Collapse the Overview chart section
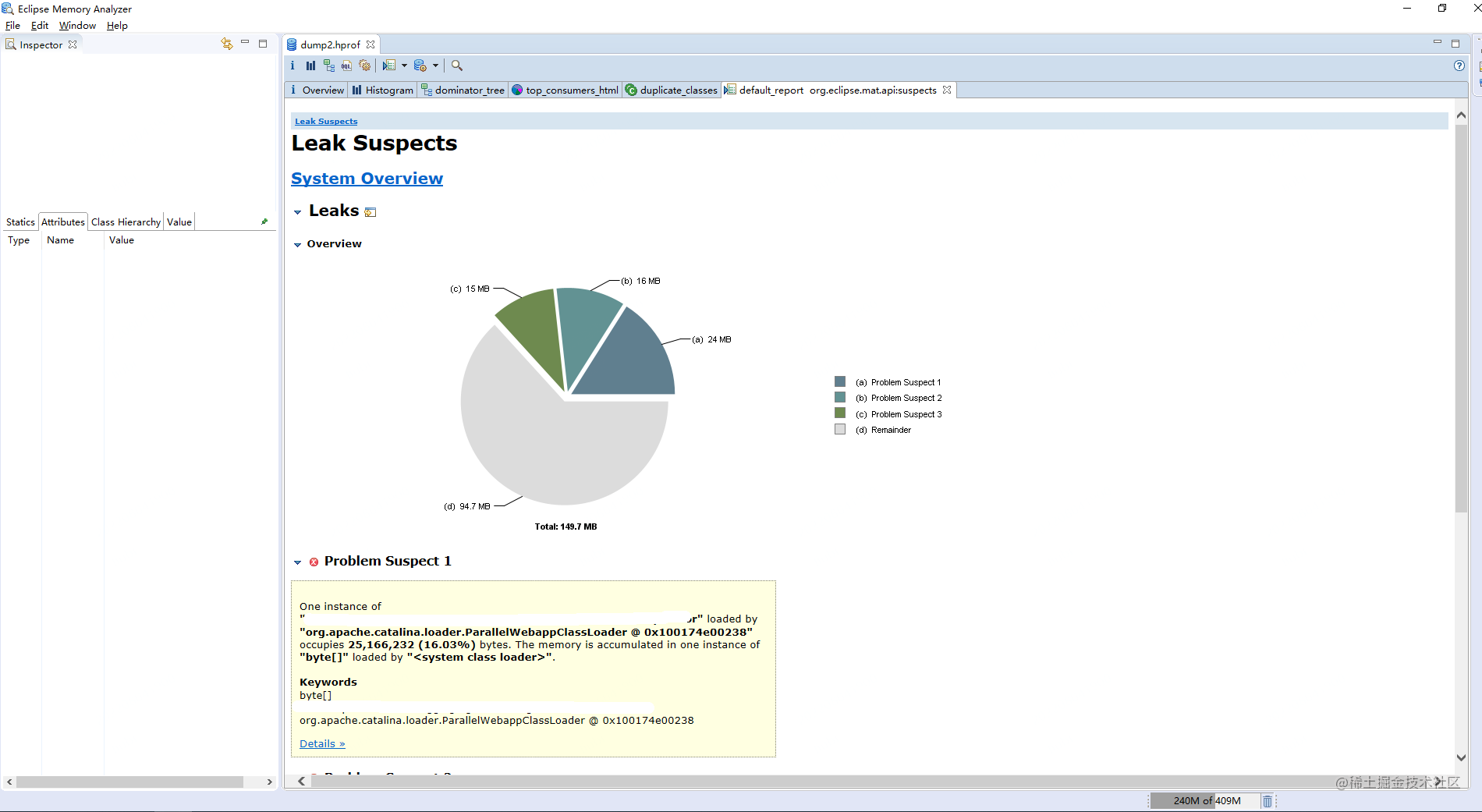The height and width of the screenshot is (812, 1482). 297,245
